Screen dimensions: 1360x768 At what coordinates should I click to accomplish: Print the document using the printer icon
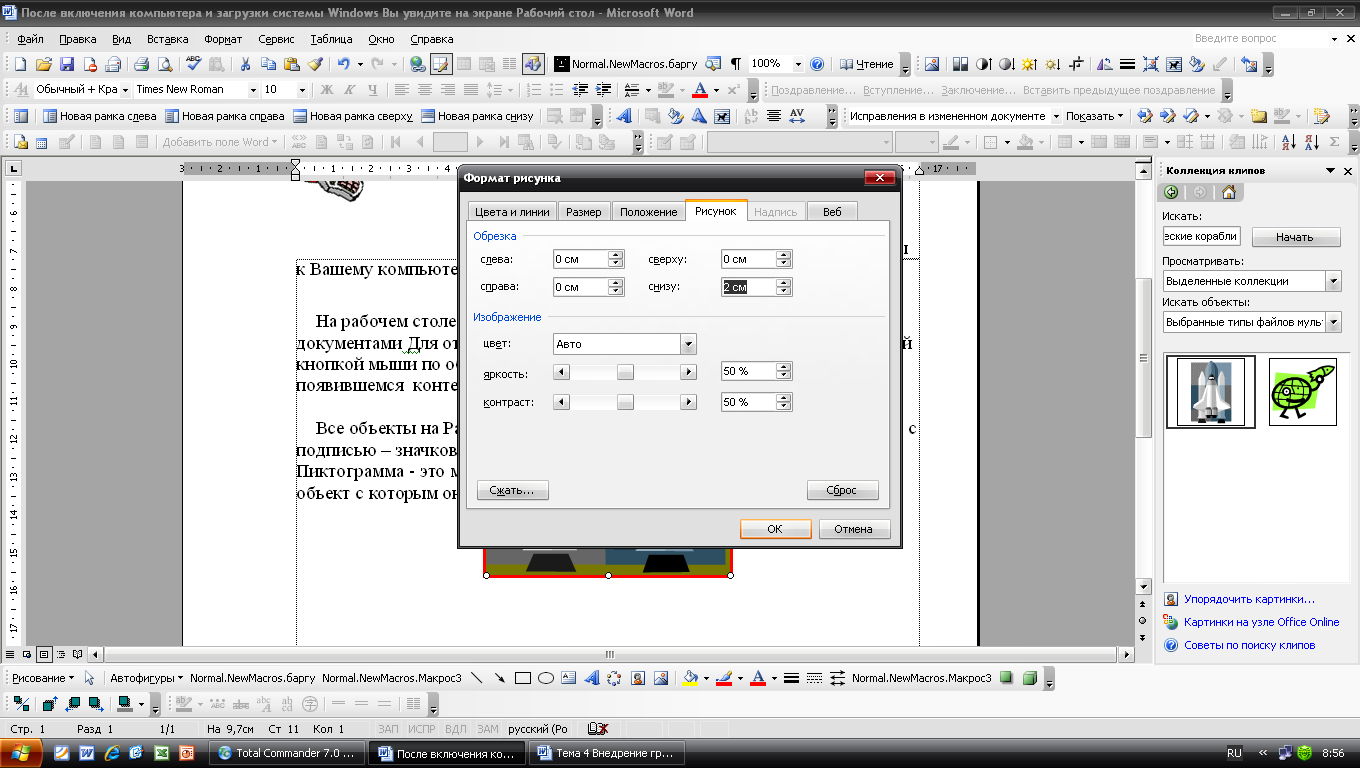(141, 64)
